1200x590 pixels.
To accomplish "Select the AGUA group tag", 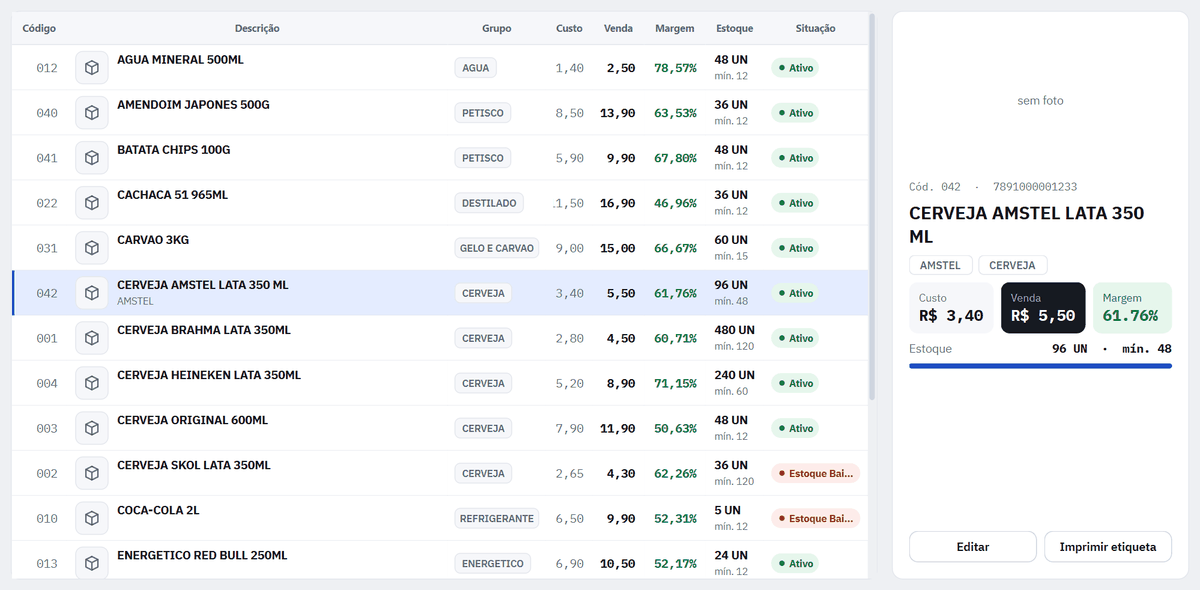I will (x=475, y=68).
